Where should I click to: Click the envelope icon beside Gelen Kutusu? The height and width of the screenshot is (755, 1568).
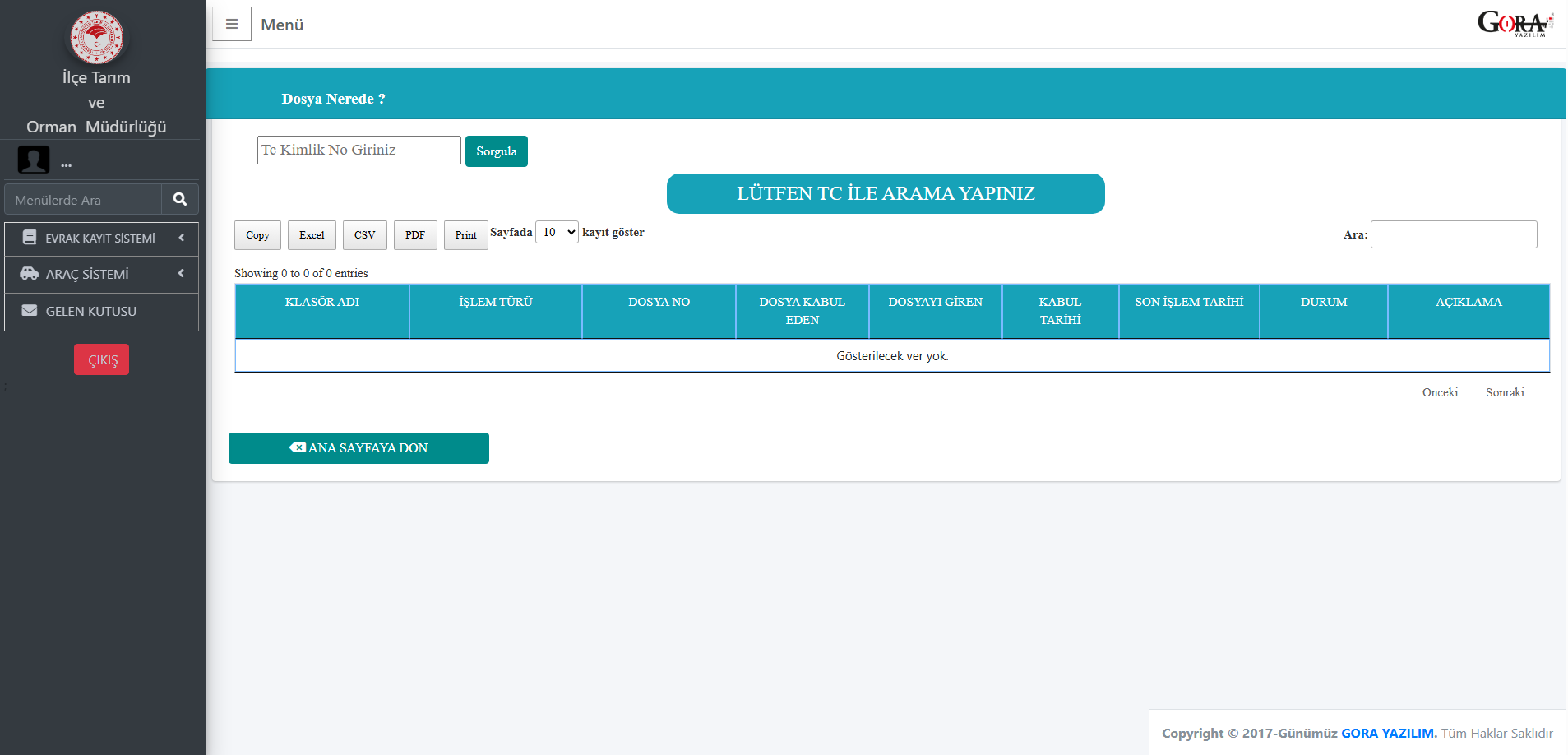pyautogui.click(x=30, y=311)
